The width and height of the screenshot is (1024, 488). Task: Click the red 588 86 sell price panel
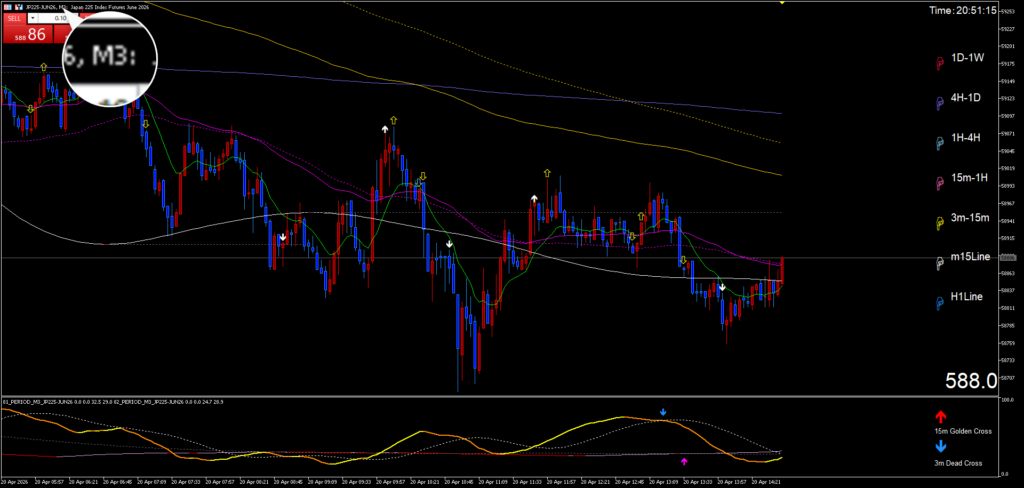[27, 34]
